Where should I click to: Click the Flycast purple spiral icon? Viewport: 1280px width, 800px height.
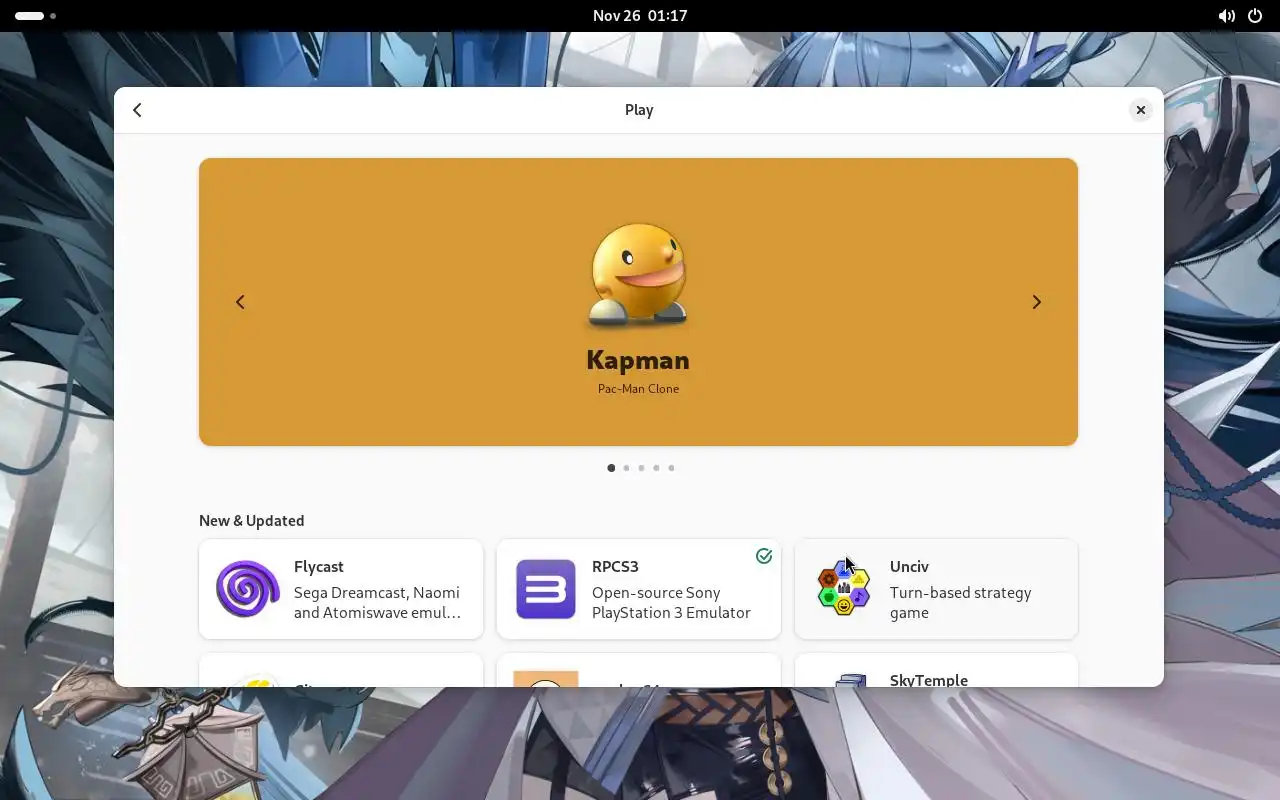pos(248,589)
